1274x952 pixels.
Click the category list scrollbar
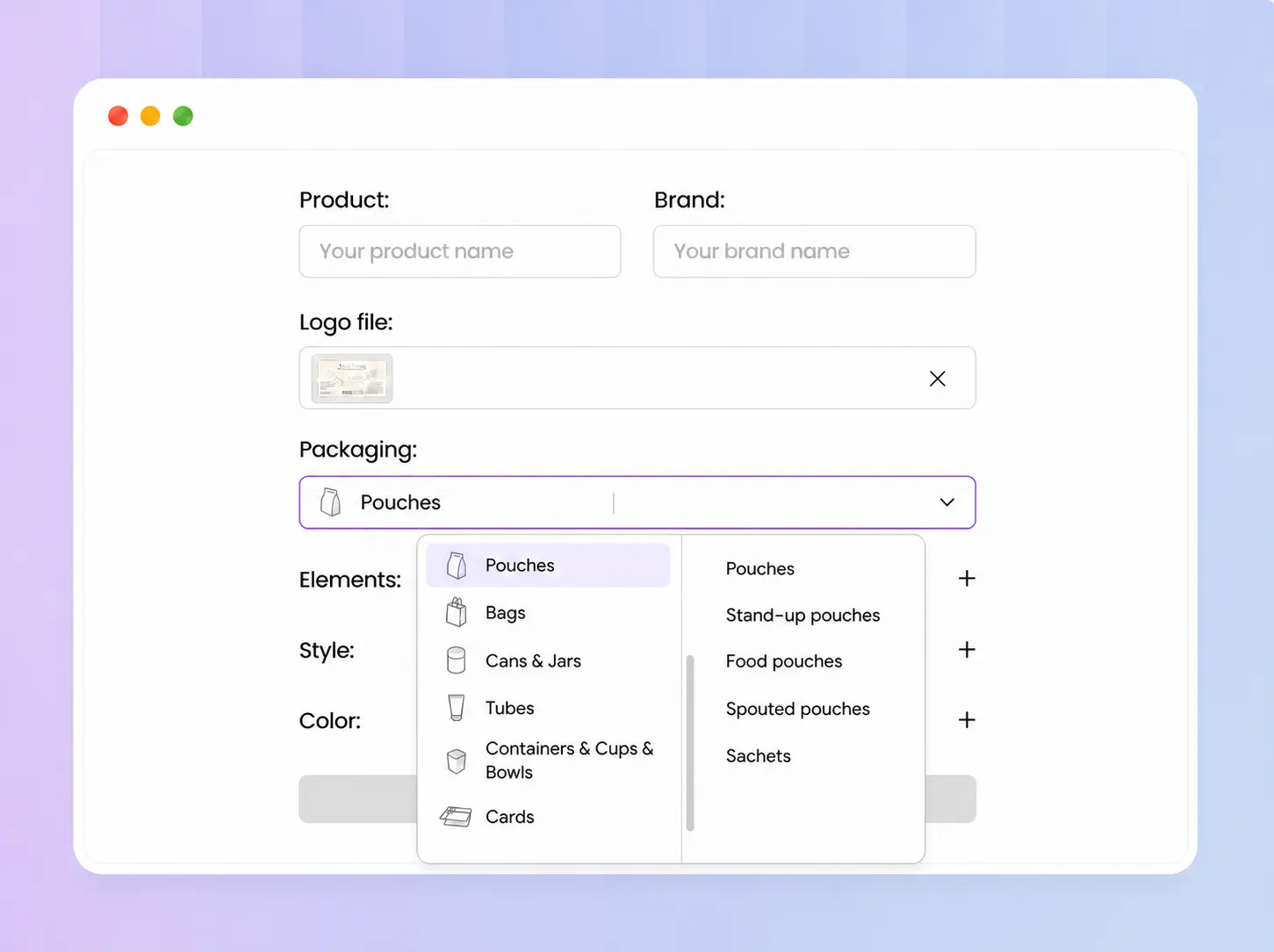(690, 742)
